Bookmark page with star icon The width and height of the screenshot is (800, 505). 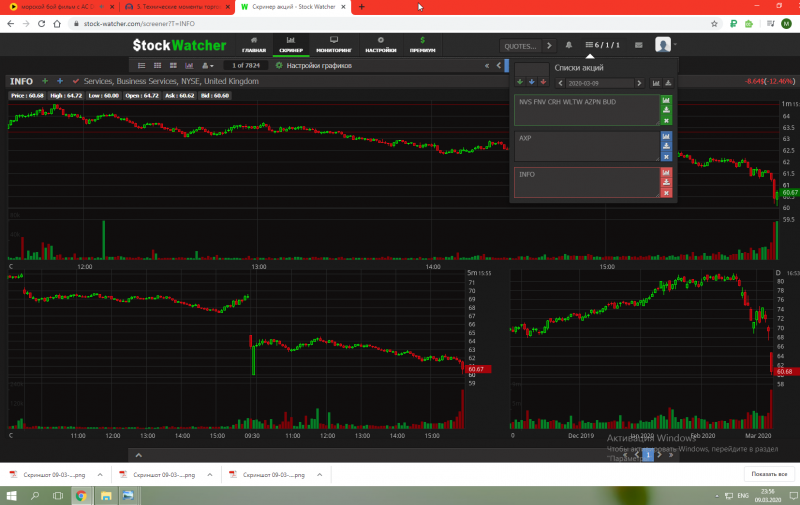coord(714,23)
